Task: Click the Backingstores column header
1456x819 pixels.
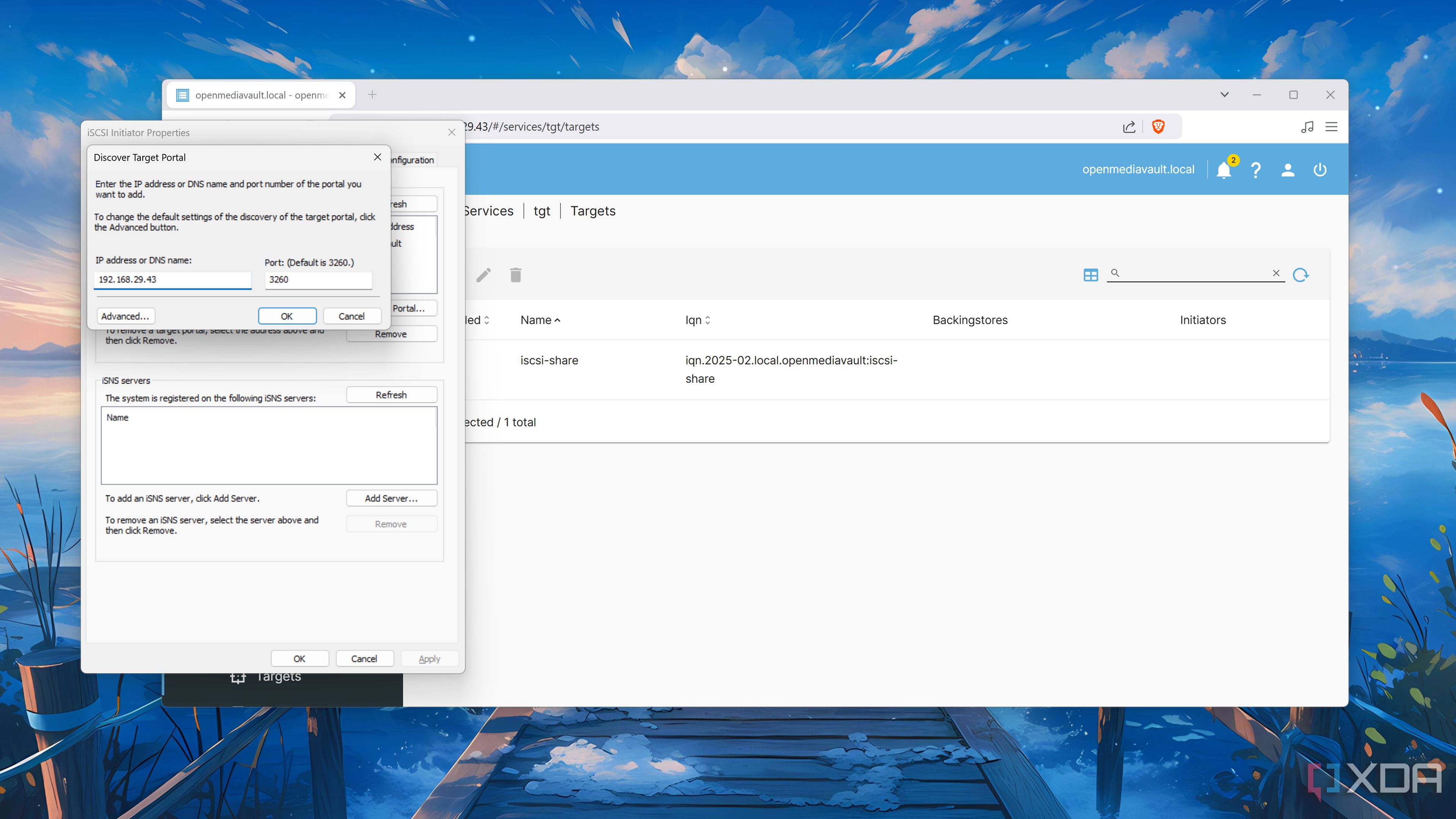Action: (970, 320)
